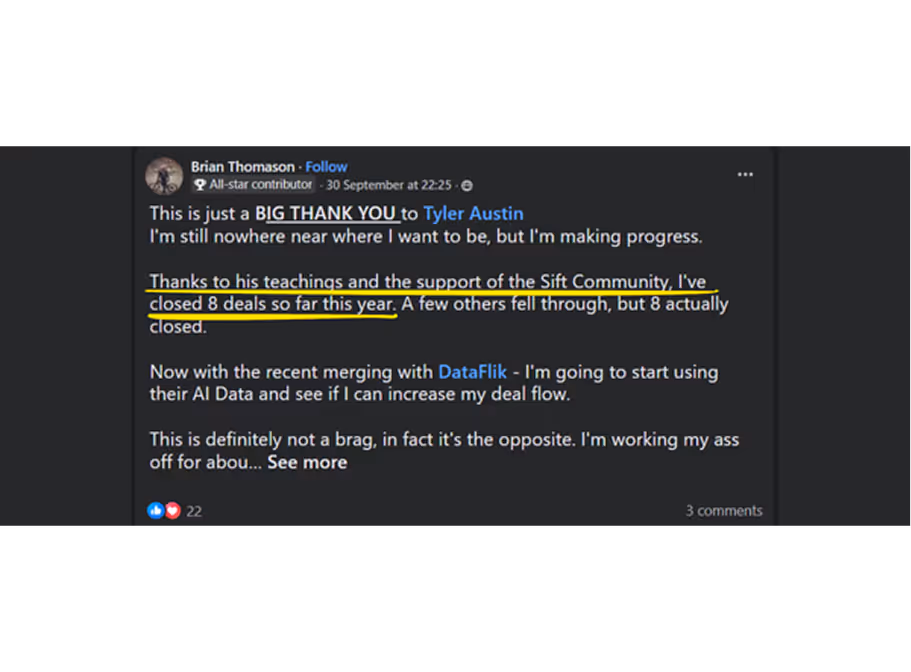The height and width of the screenshot is (672, 911).
Task: View the 22 reactions list
Action: click(x=194, y=511)
